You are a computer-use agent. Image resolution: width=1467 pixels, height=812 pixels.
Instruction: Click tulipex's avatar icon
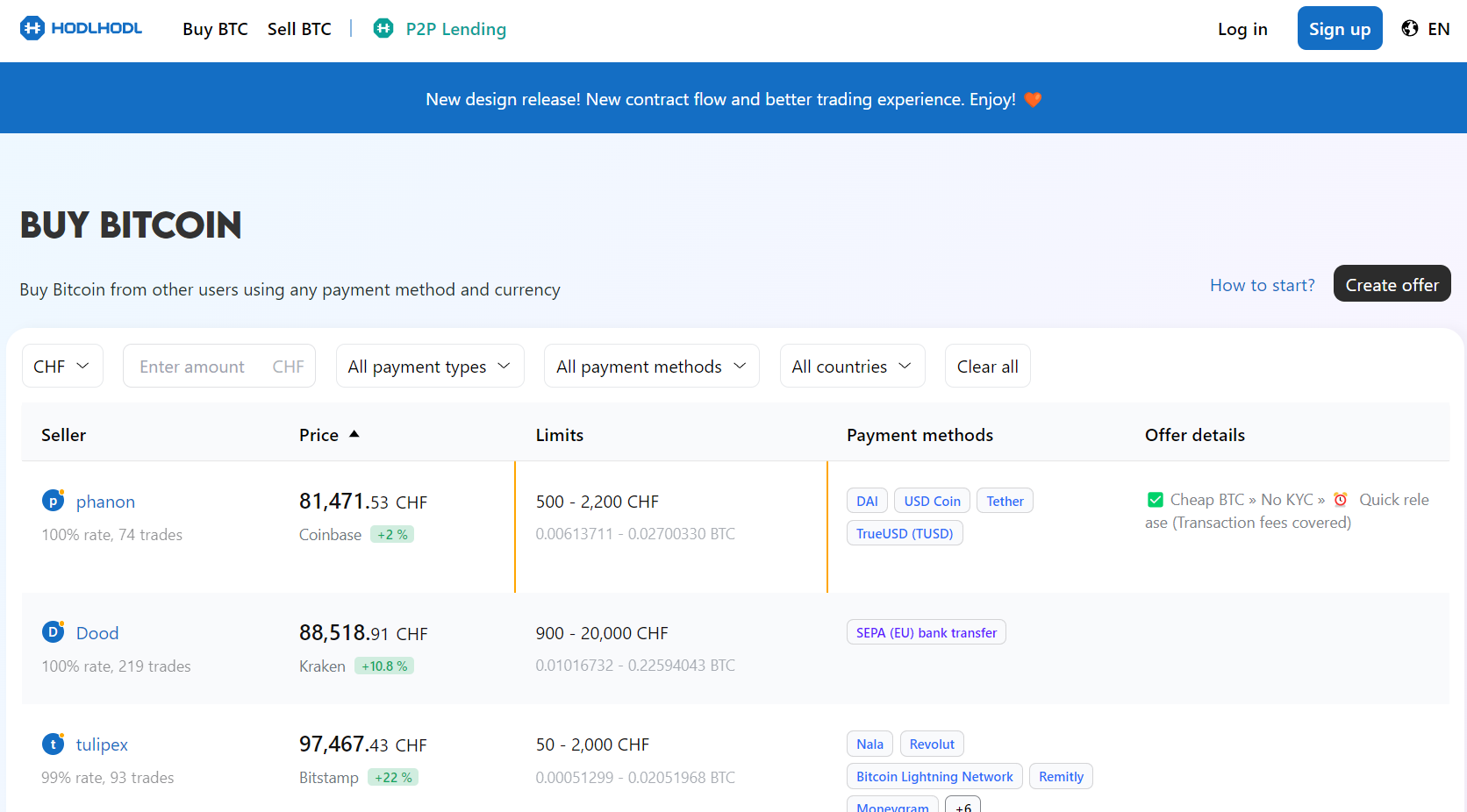(53, 744)
